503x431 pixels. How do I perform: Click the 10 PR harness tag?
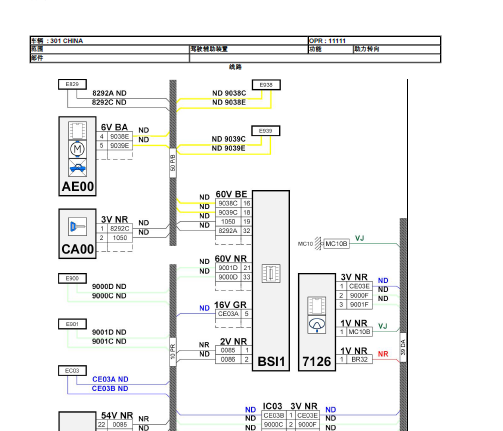(x=173, y=352)
